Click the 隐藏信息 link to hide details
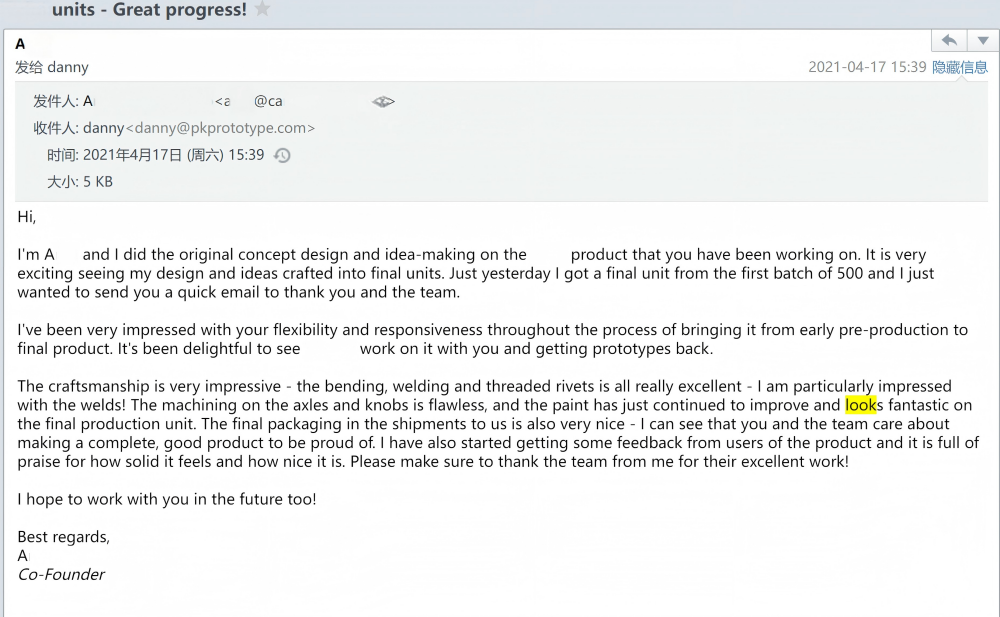The image size is (1000, 617). pyautogui.click(x=960, y=68)
